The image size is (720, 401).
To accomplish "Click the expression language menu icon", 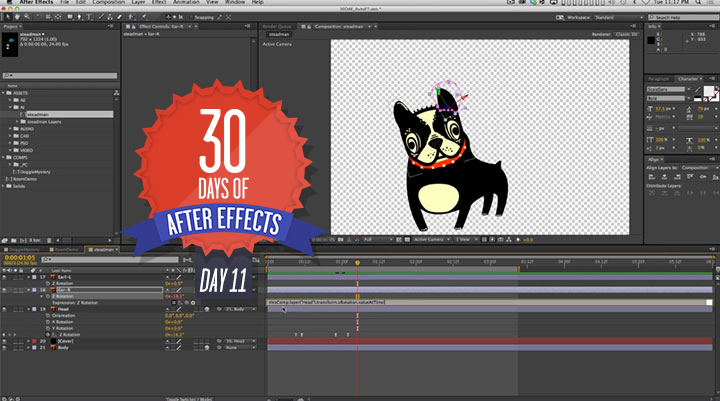I will pyautogui.click(x=193, y=303).
